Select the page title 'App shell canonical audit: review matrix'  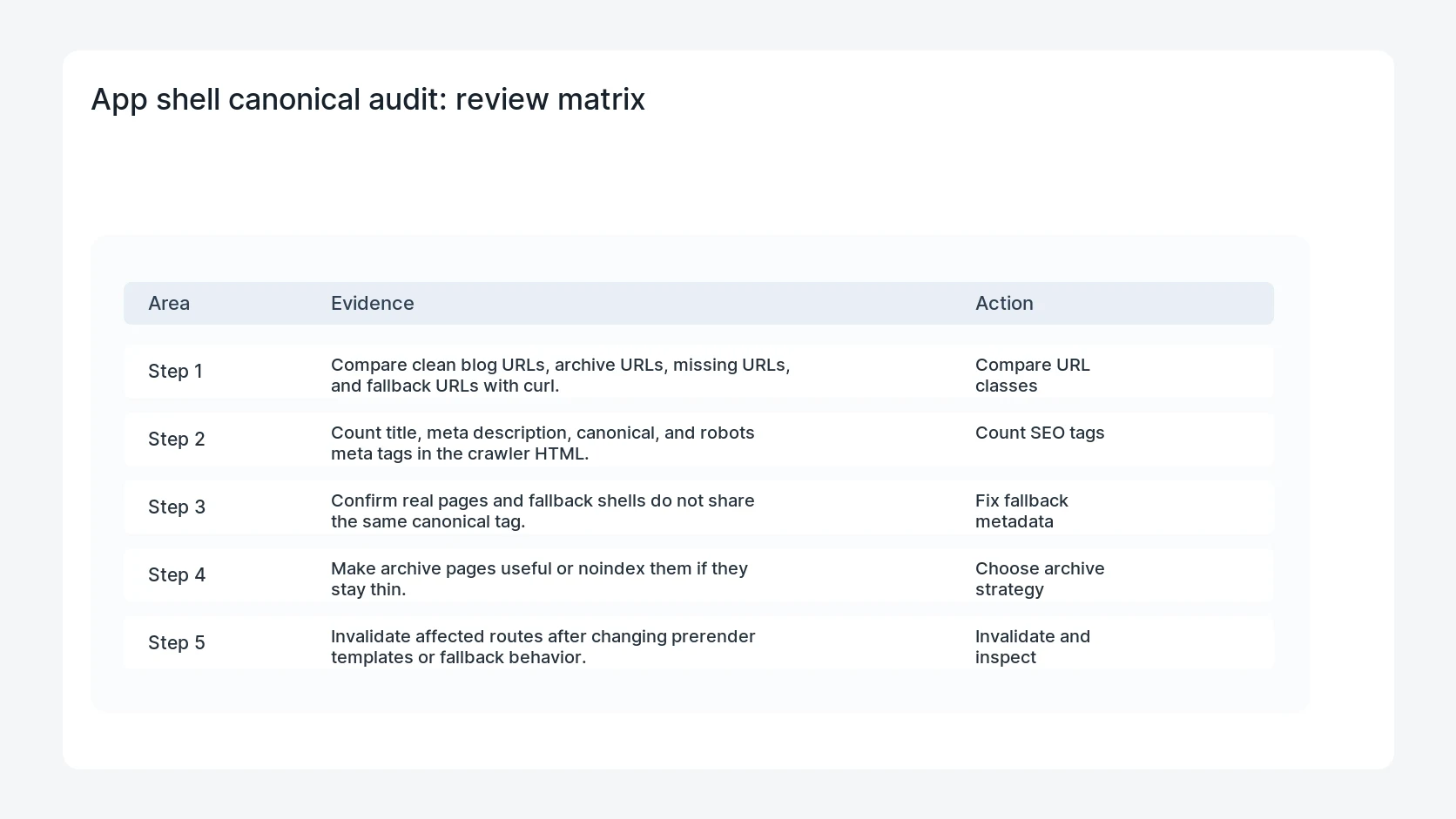pos(367,99)
